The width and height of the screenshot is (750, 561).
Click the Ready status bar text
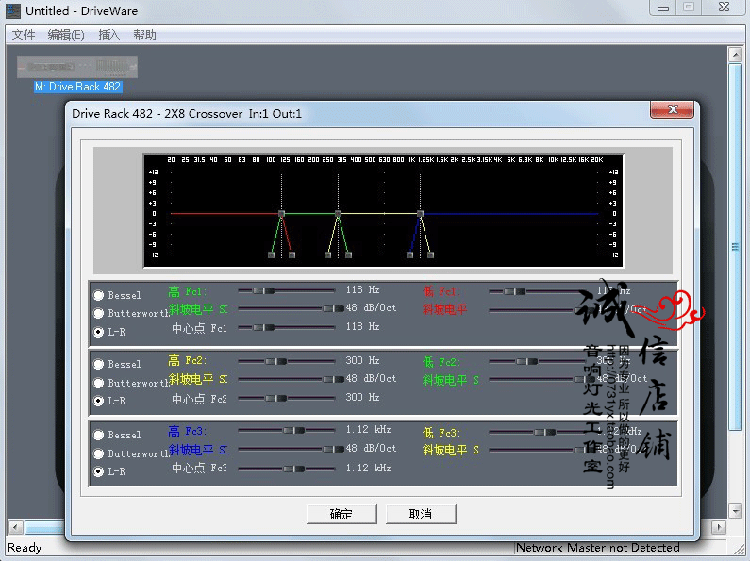[24, 548]
